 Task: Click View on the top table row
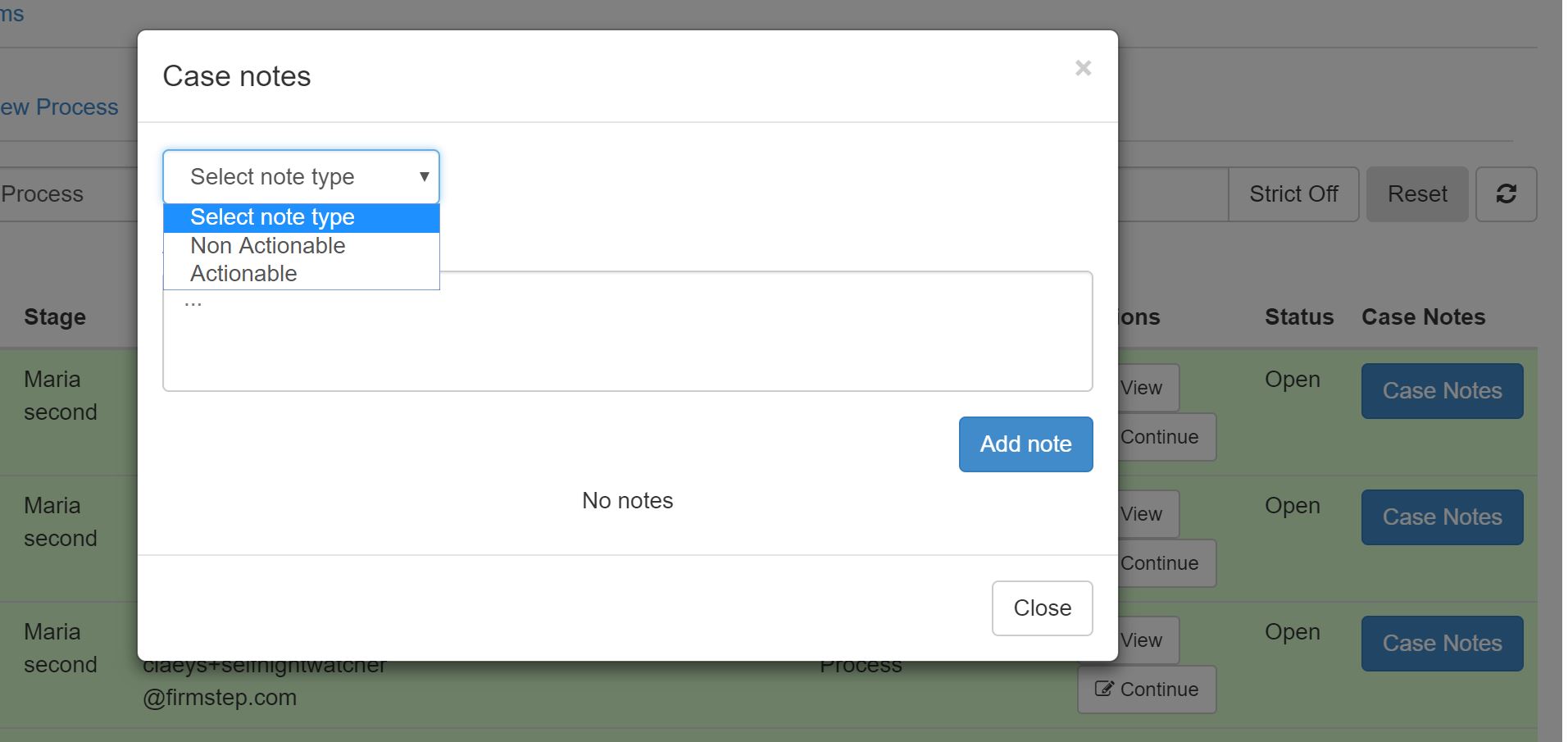tap(1142, 387)
